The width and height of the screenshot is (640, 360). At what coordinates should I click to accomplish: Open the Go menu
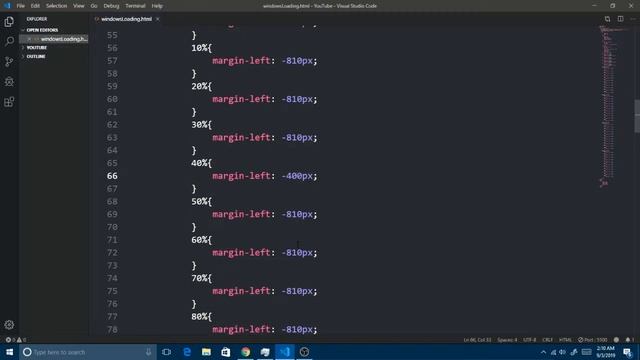click(94, 6)
